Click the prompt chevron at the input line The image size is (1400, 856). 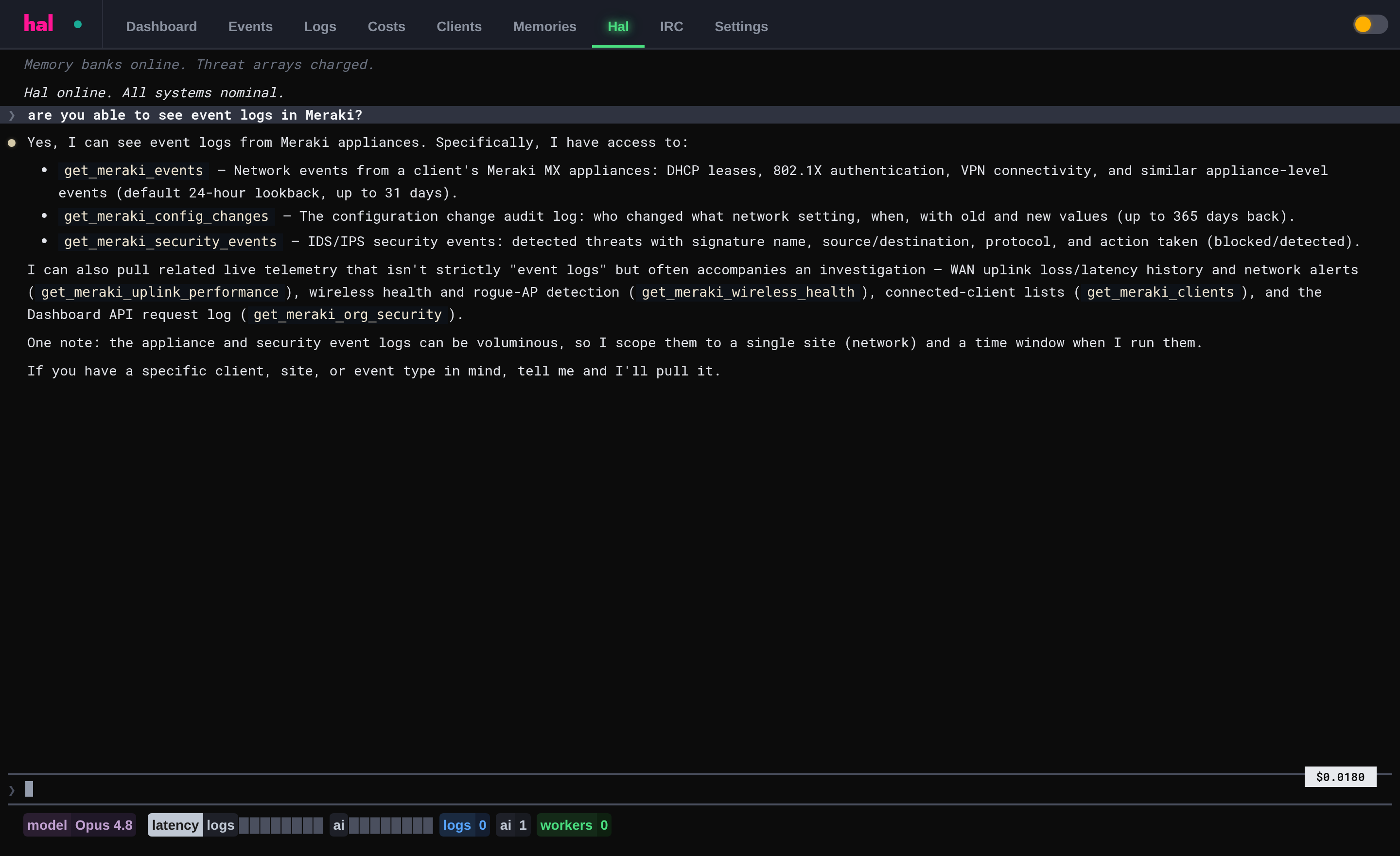[12, 790]
